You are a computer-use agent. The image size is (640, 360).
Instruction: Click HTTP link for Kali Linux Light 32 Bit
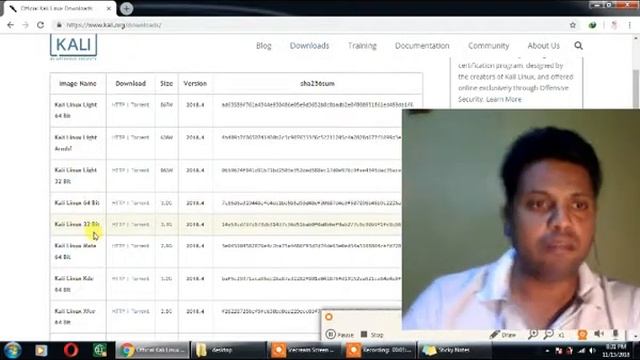118,170
